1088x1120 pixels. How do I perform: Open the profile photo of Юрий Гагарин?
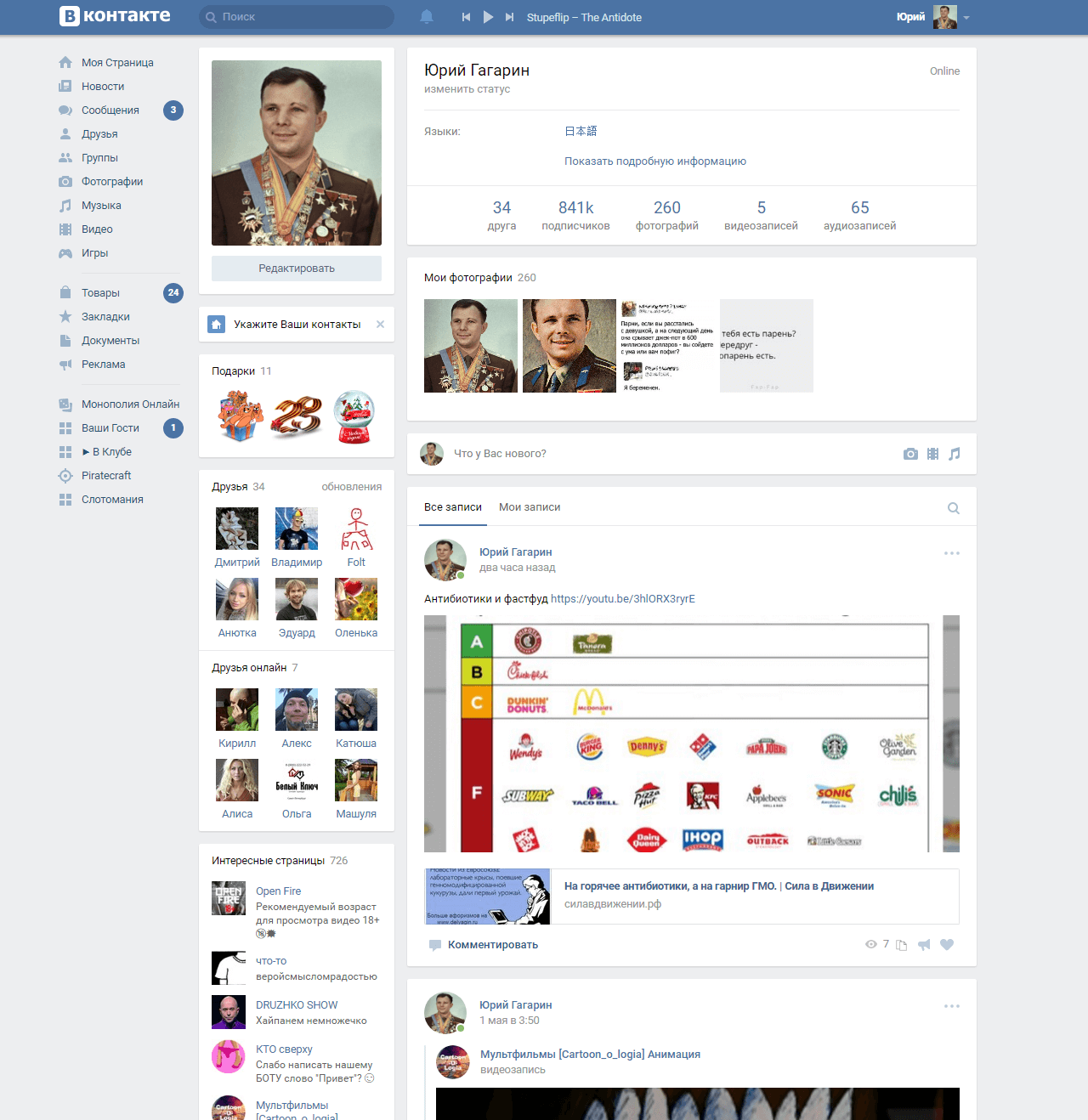pyautogui.click(x=297, y=153)
